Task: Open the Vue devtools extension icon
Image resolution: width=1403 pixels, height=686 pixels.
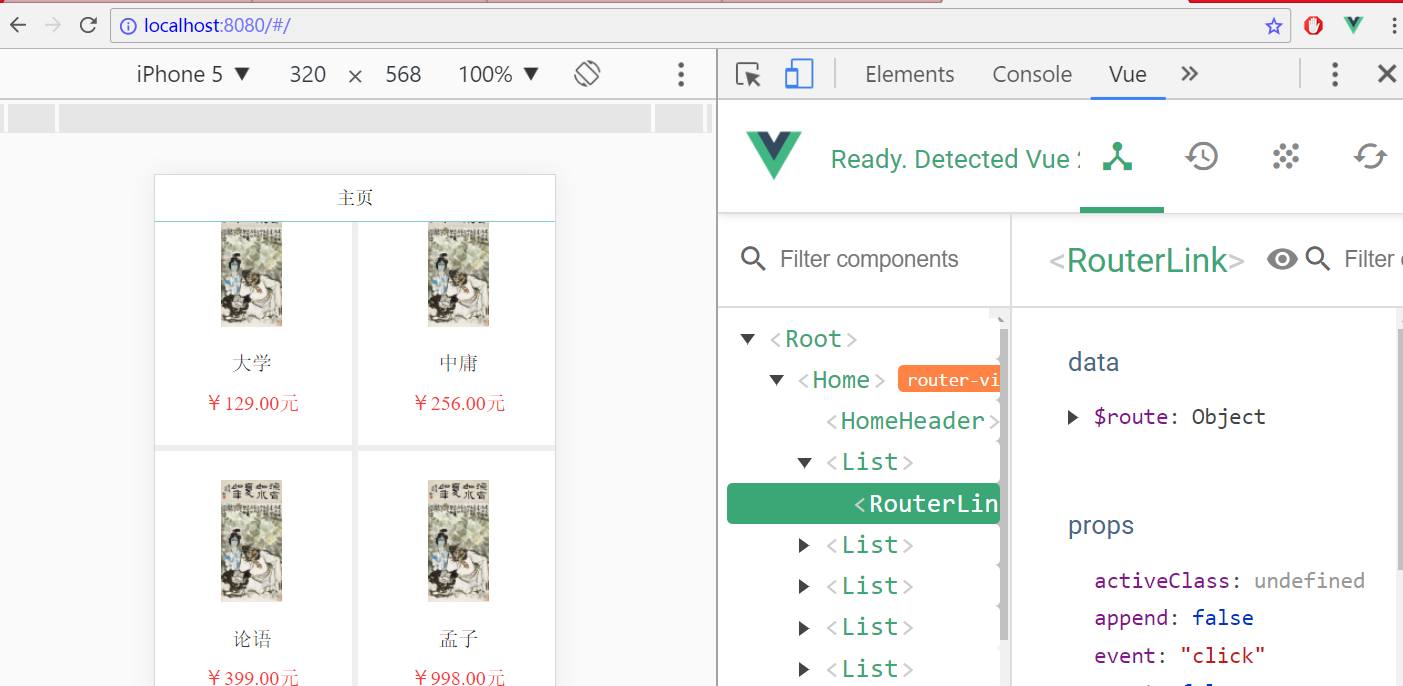Action: click(1354, 26)
